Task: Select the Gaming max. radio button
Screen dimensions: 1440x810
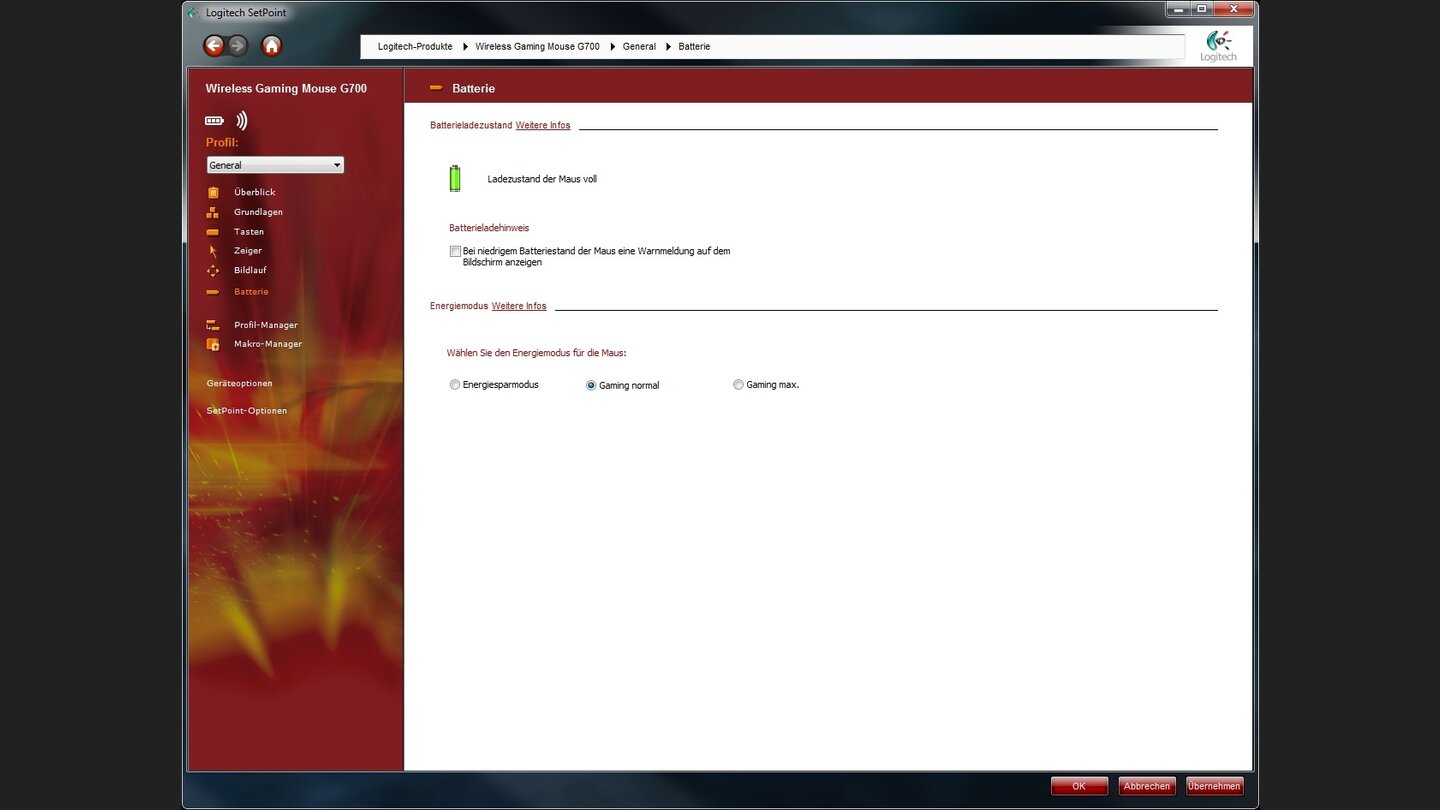Action: 738,384
